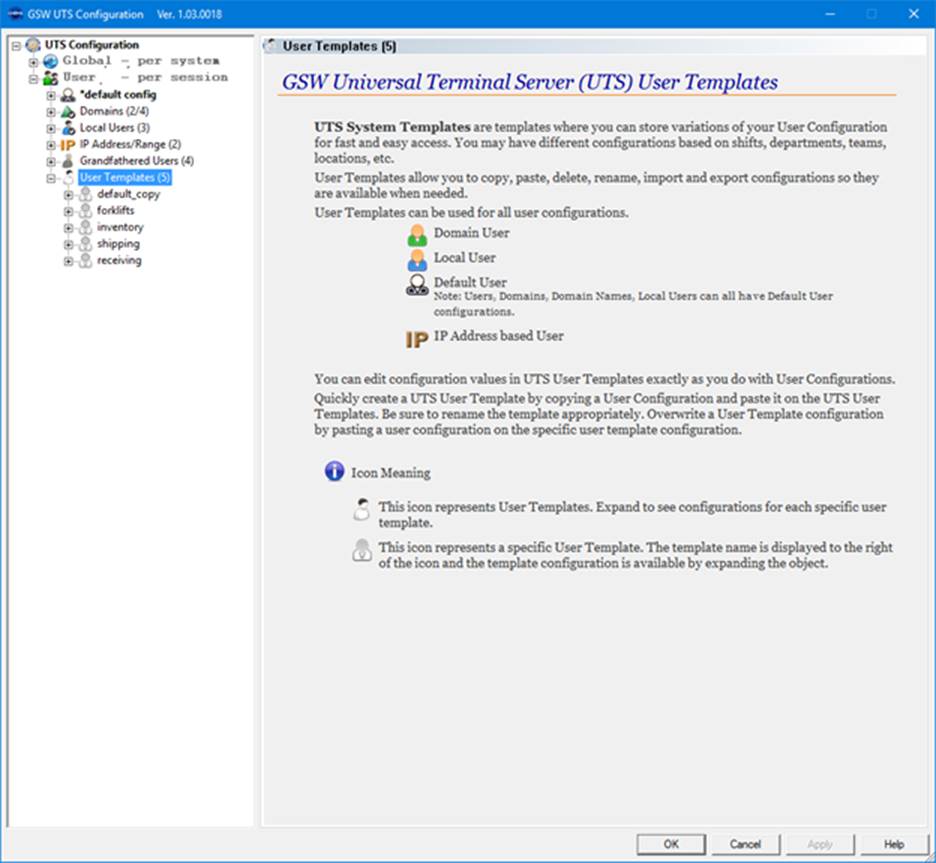This screenshot has width=936, height=863.
Task: Click the Apply button
Action: pyautogui.click(x=820, y=844)
